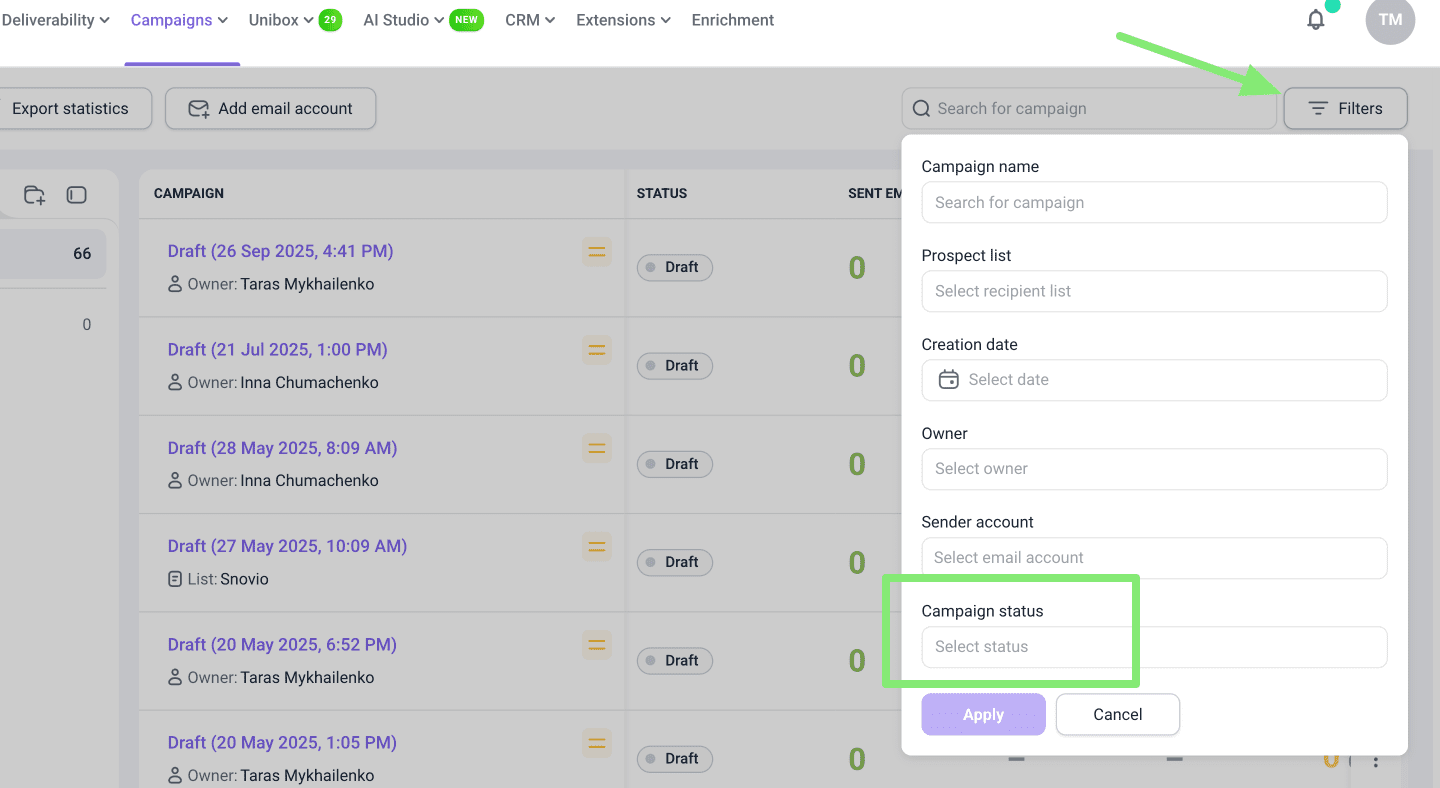Click the Filters button
Screen dimensions: 1440x788
[1345, 109]
